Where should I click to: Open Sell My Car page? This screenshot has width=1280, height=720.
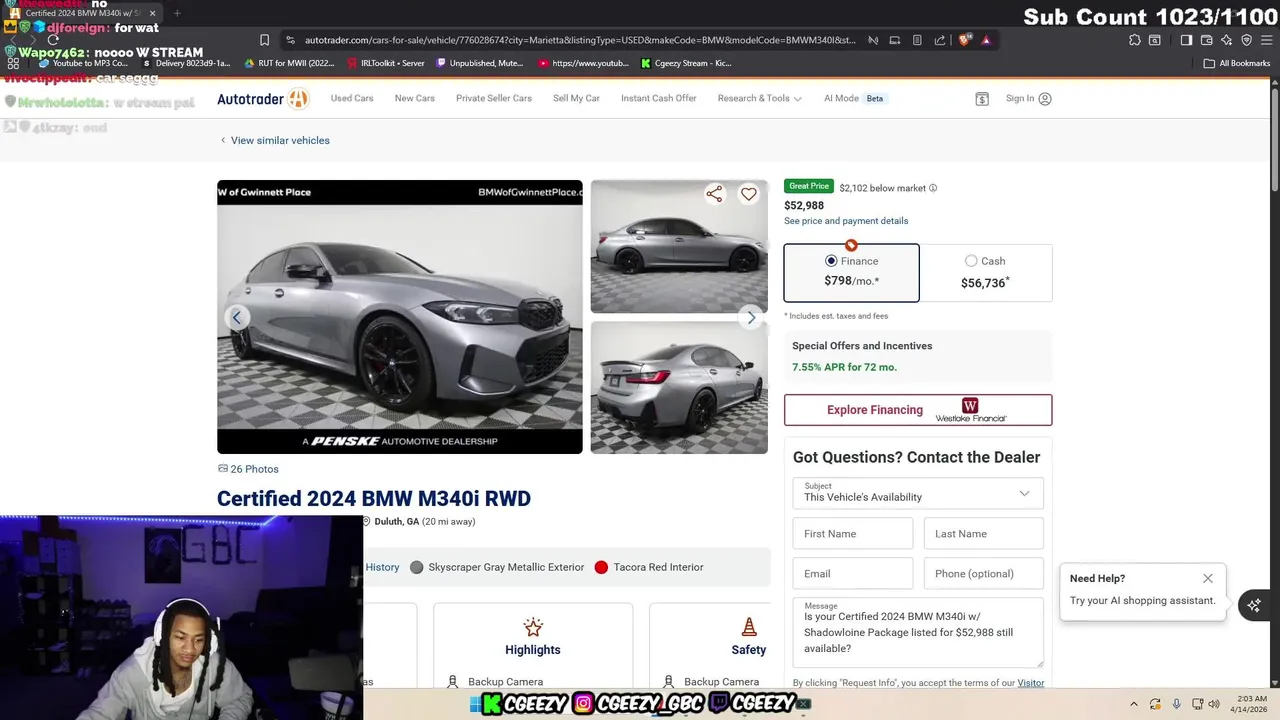click(576, 98)
